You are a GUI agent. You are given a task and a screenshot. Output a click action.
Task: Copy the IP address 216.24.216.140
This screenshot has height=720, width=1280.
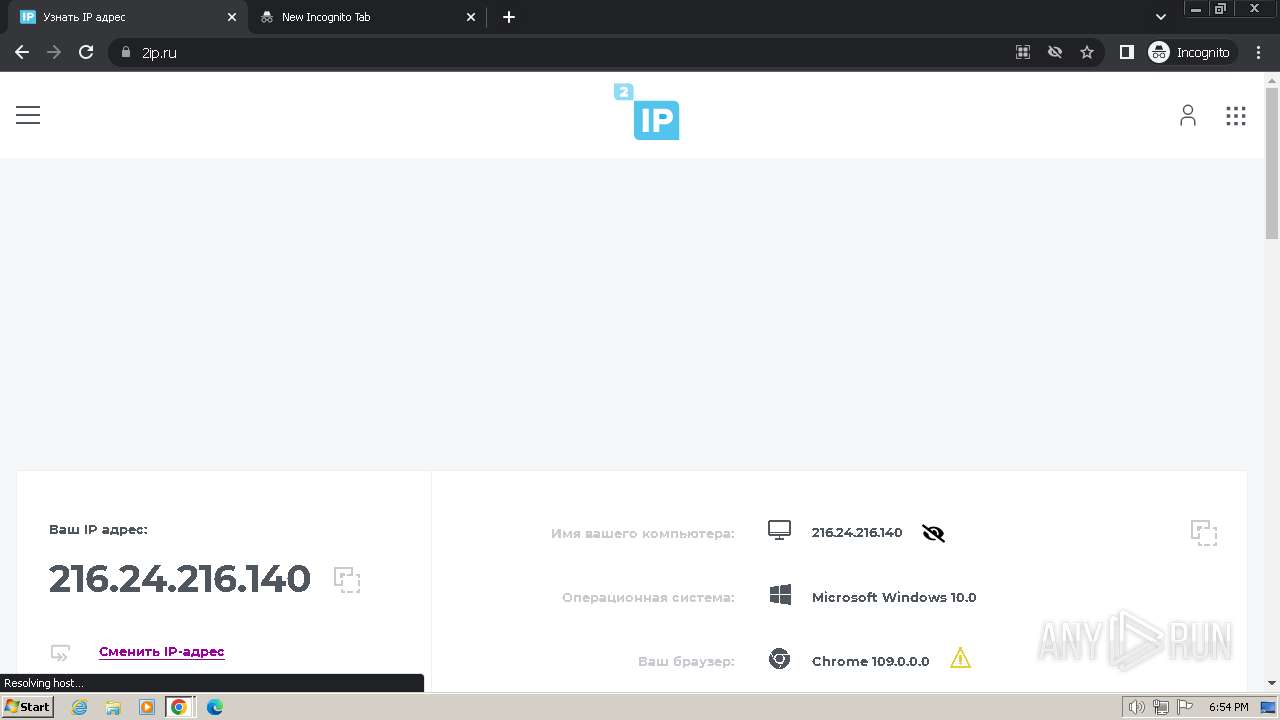347,580
